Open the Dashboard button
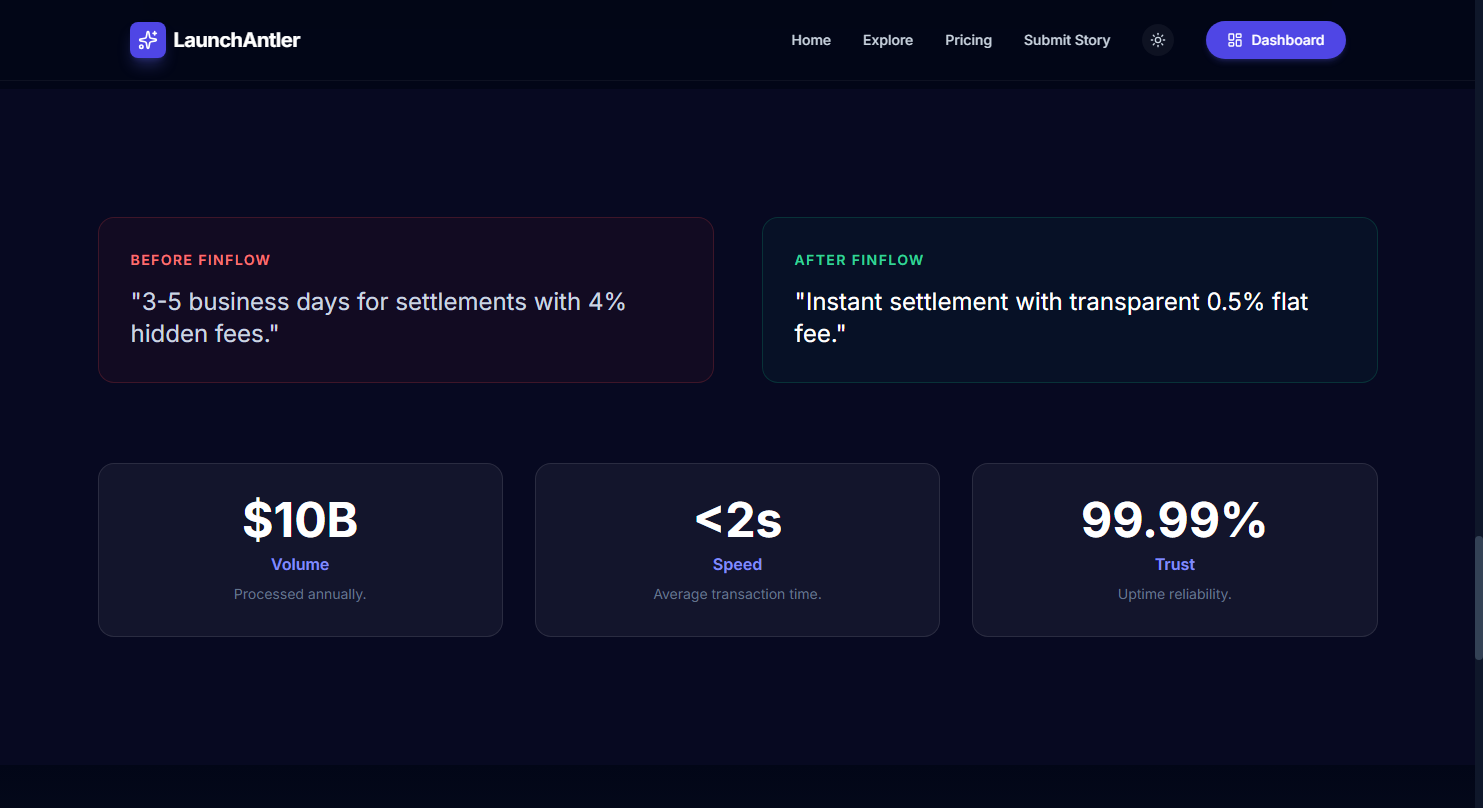 point(1275,40)
